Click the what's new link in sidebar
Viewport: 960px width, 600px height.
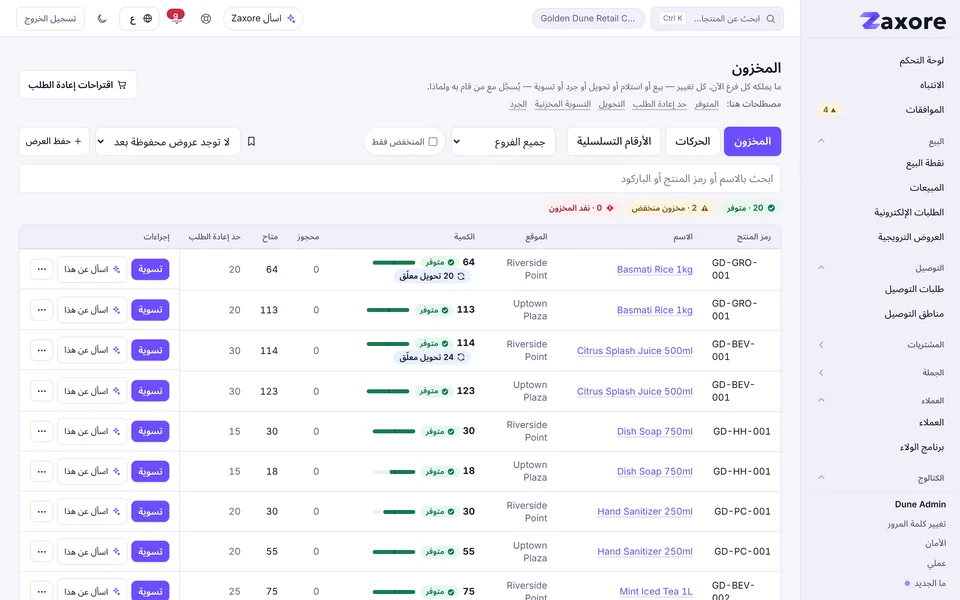925,583
